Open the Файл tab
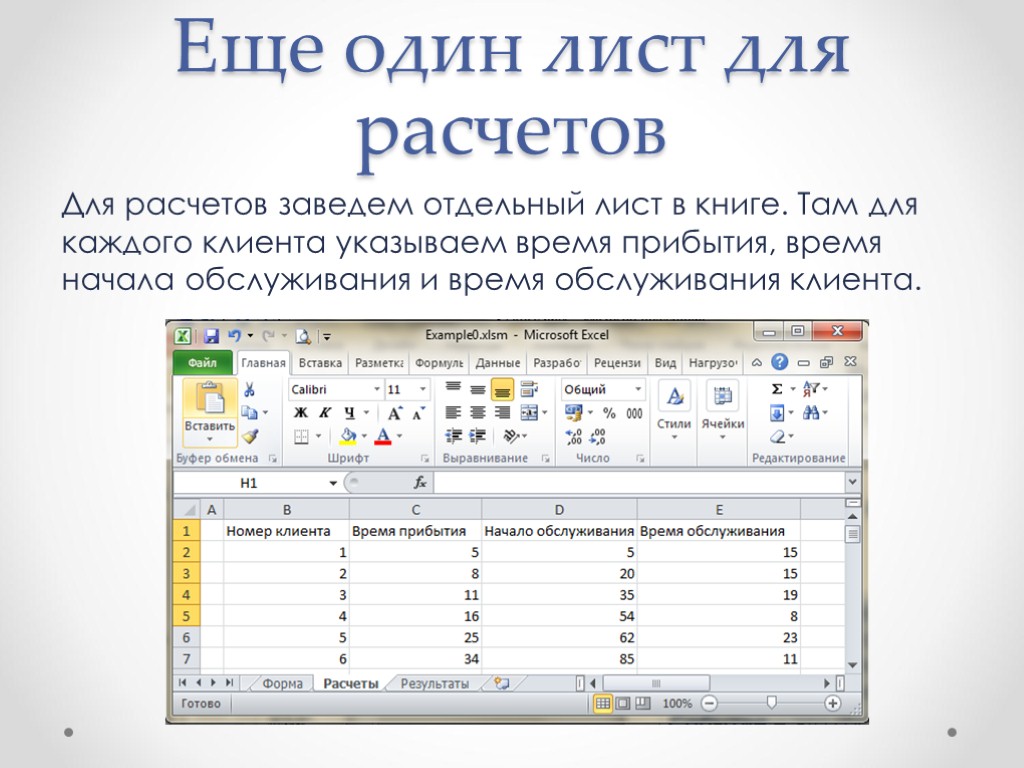The height and width of the screenshot is (768, 1024). click(x=202, y=363)
